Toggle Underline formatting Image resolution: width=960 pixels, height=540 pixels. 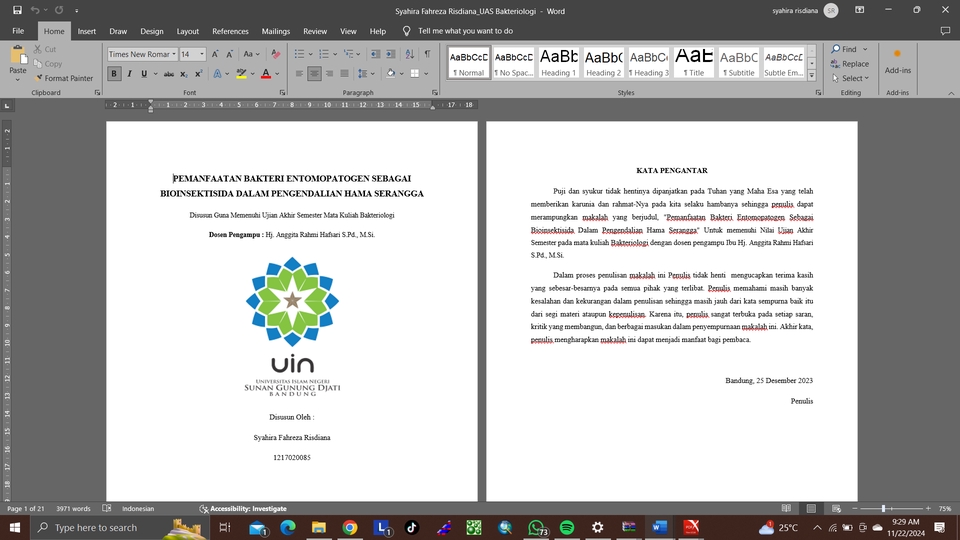144,74
